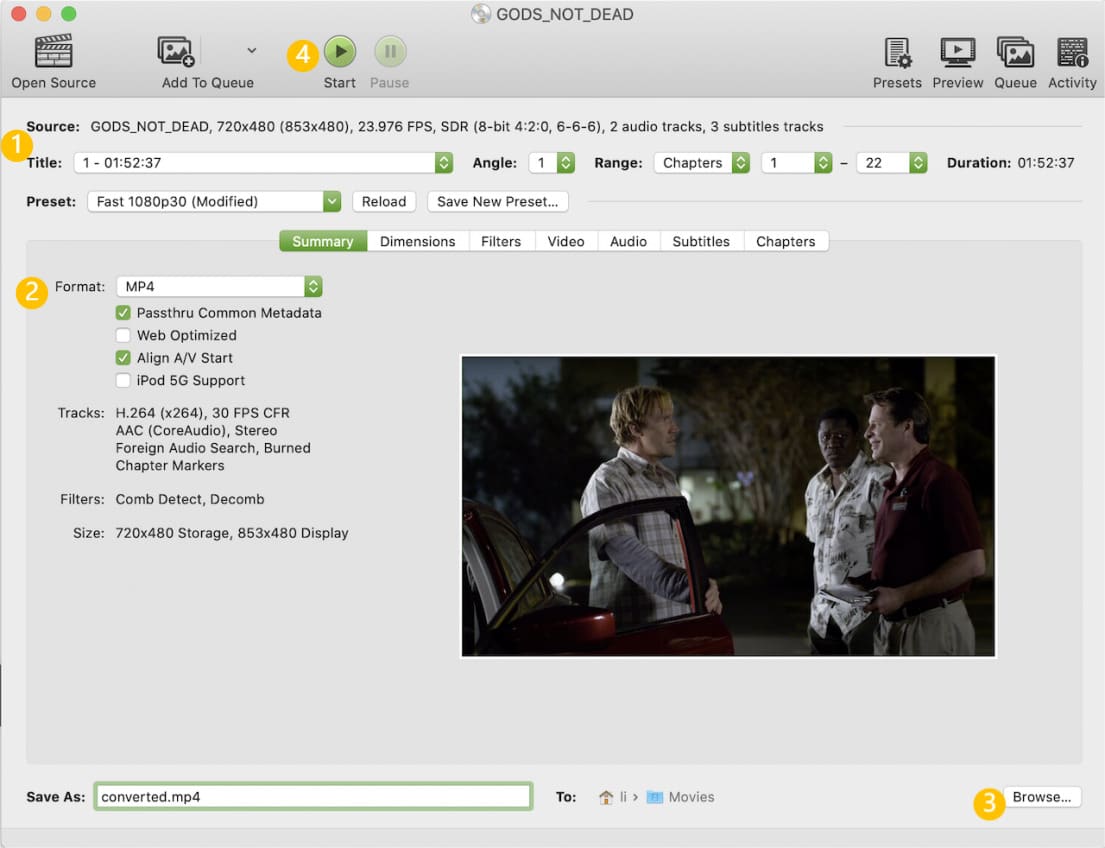
Task: Click the Browse... button
Action: point(1041,797)
